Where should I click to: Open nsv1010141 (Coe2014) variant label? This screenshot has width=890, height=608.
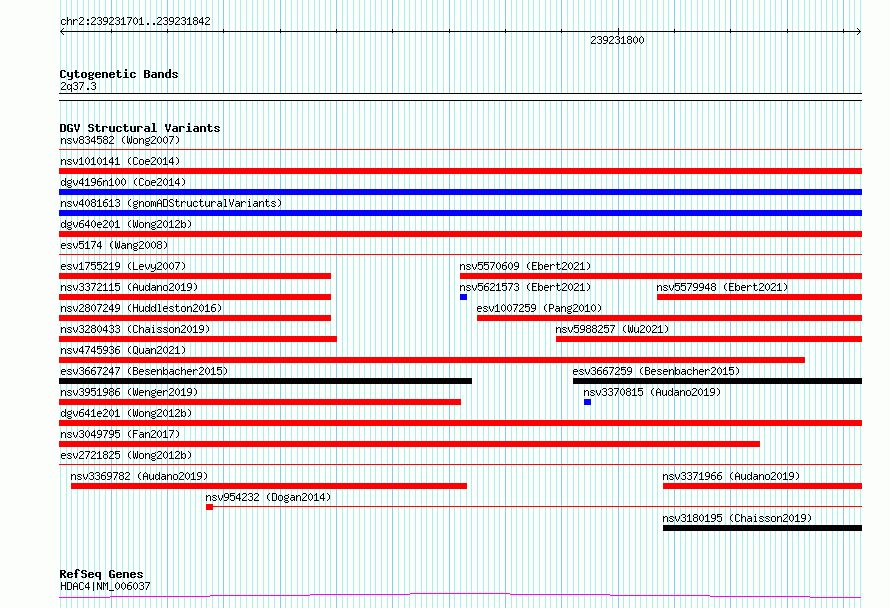click(x=120, y=161)
